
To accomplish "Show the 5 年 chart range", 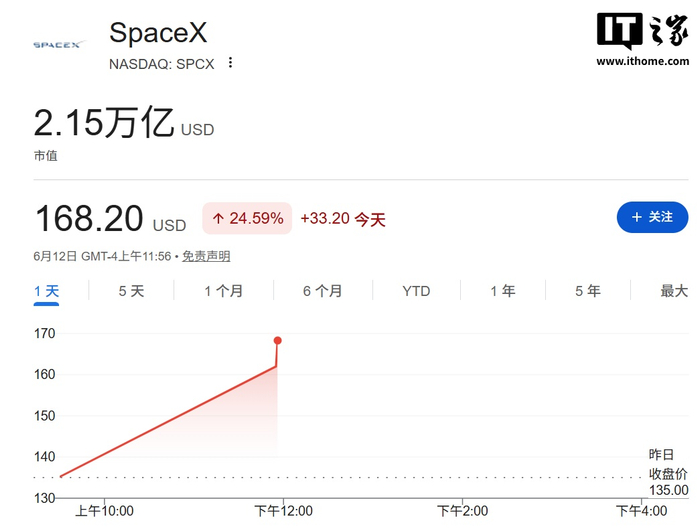I will point(588,291).
